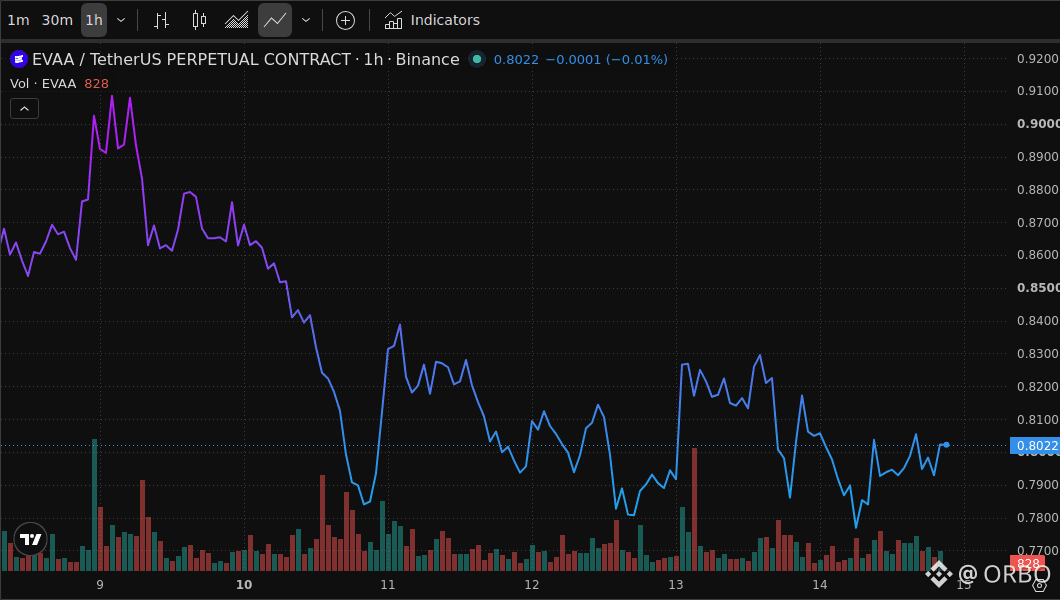Click the 0.8300 price axis label

(x=1038, y=353)
